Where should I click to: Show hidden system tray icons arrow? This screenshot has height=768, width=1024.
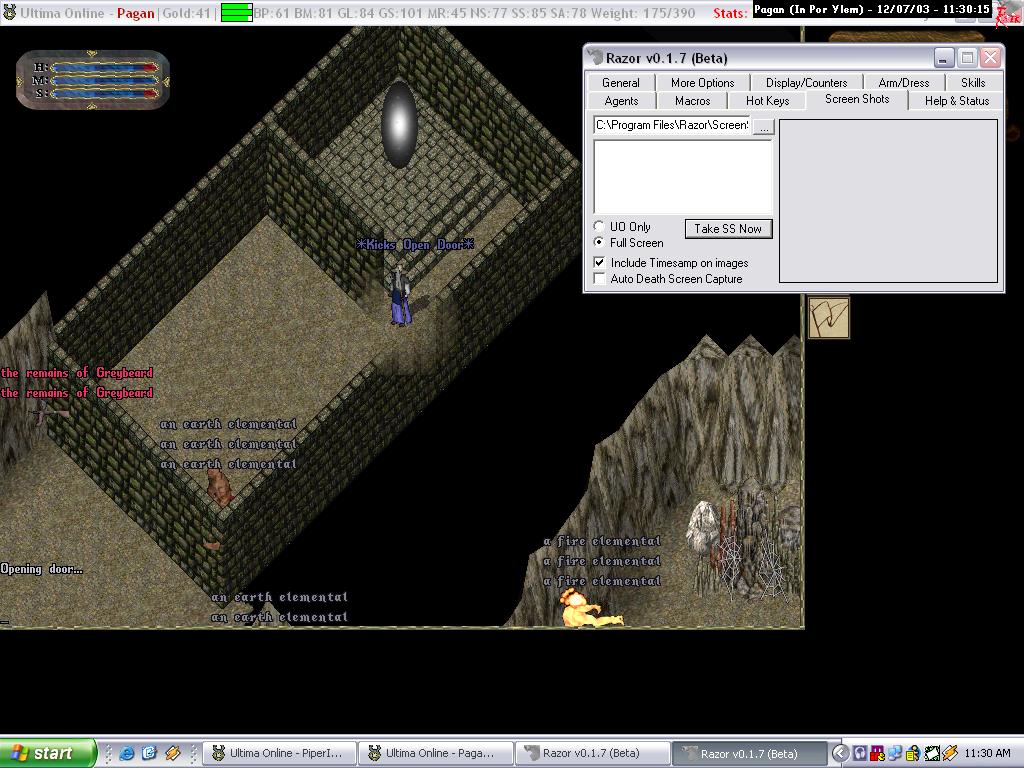click(x=840, y=753)
